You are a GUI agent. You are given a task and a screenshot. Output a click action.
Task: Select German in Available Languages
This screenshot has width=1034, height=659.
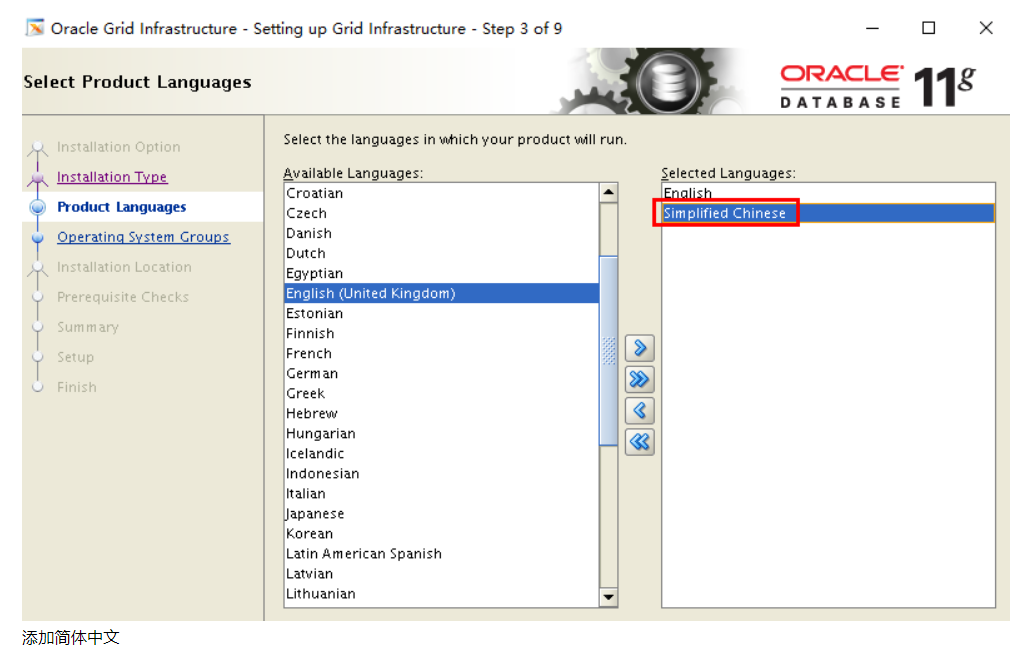441,373
